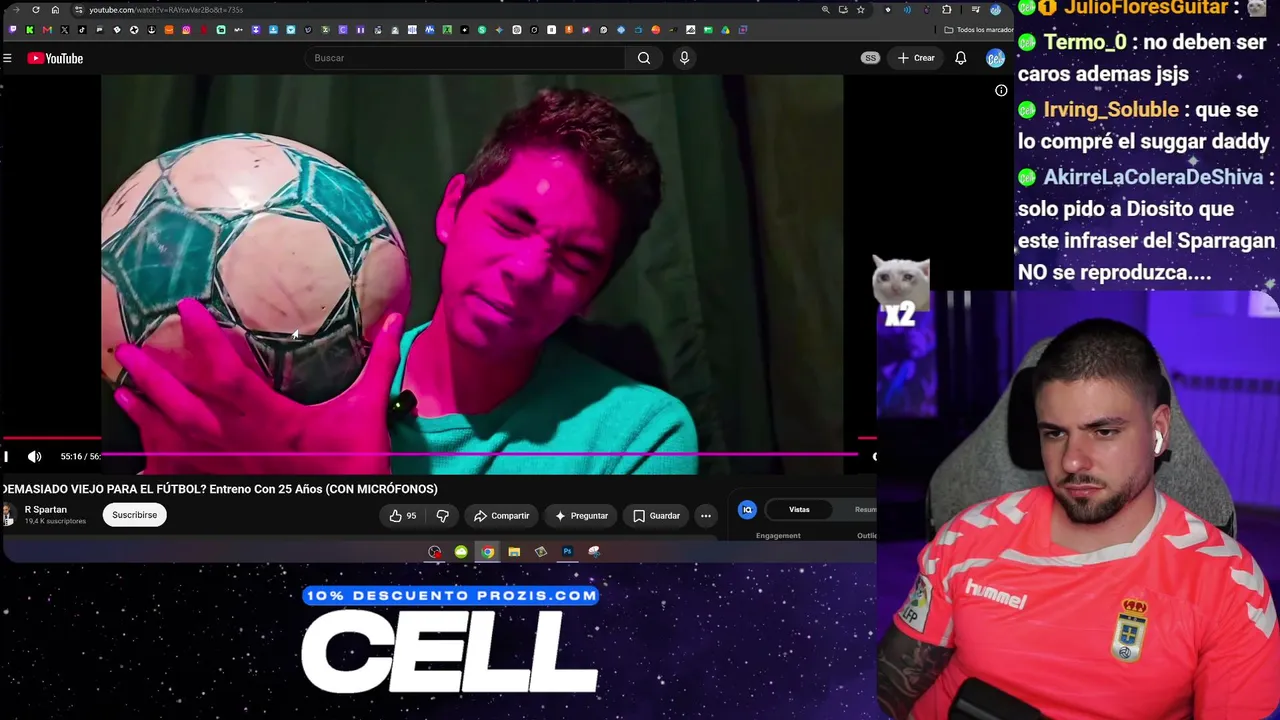Open the Google Drive bookmark
The height and width of the screenshot is (720, 1280).
[x=725, y=30]
